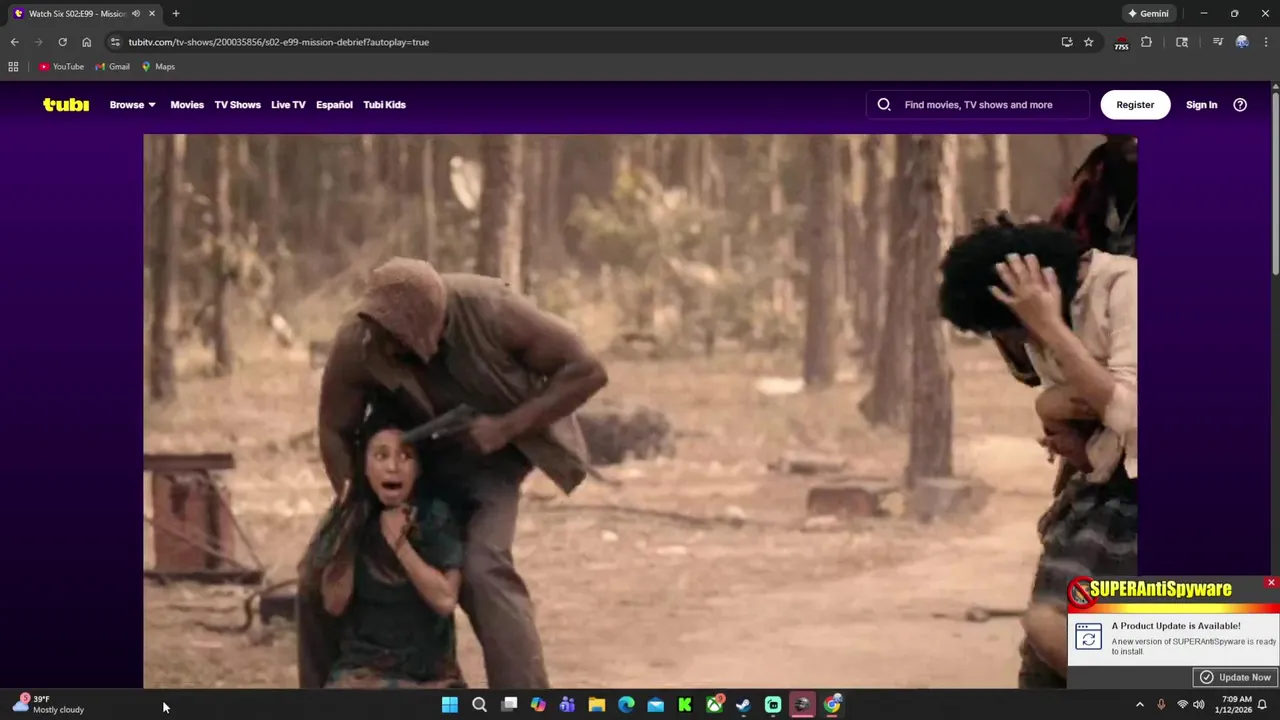Open the Extensions puzzle icon
The height and width of the screenshot is (720, 1280).
[1146, 42]
